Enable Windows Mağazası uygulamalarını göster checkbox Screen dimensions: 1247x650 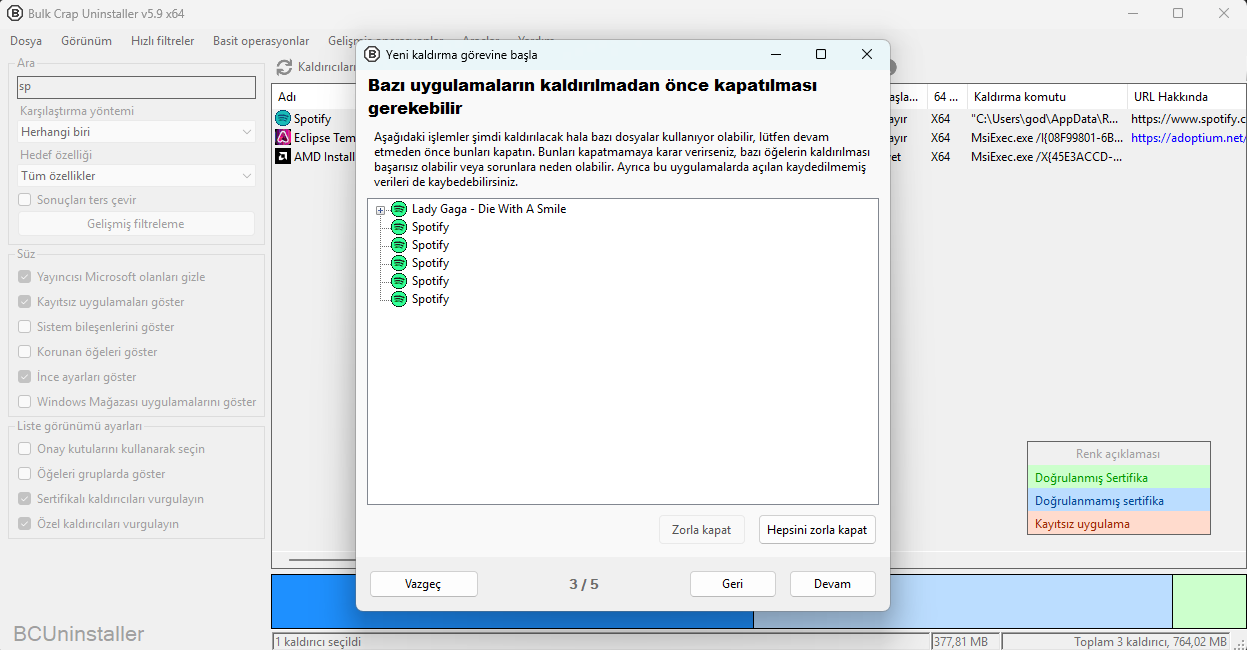pyautogui.click(x=26, y=402)
